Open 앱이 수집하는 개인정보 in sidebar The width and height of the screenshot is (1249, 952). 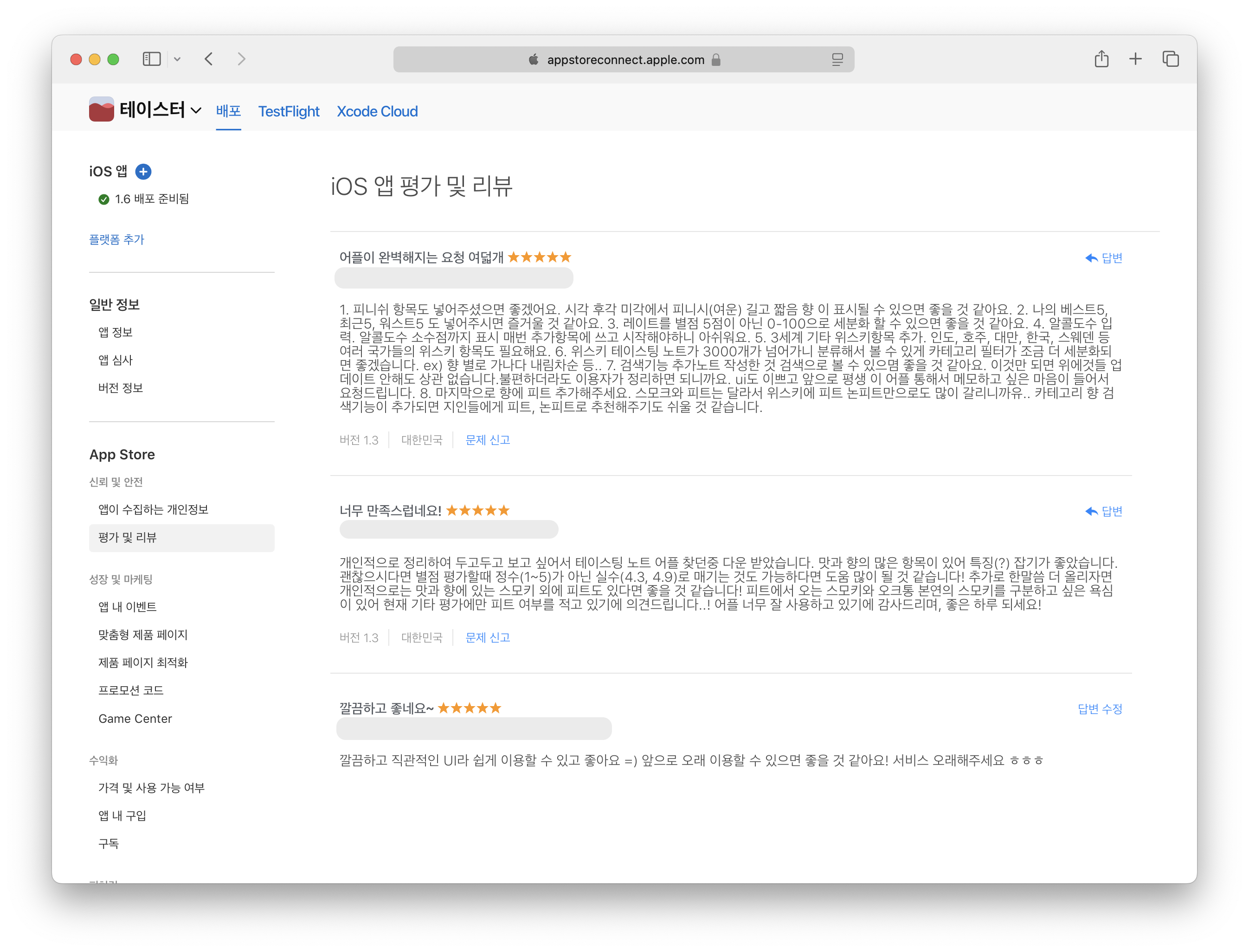click(x=154, y=509)
